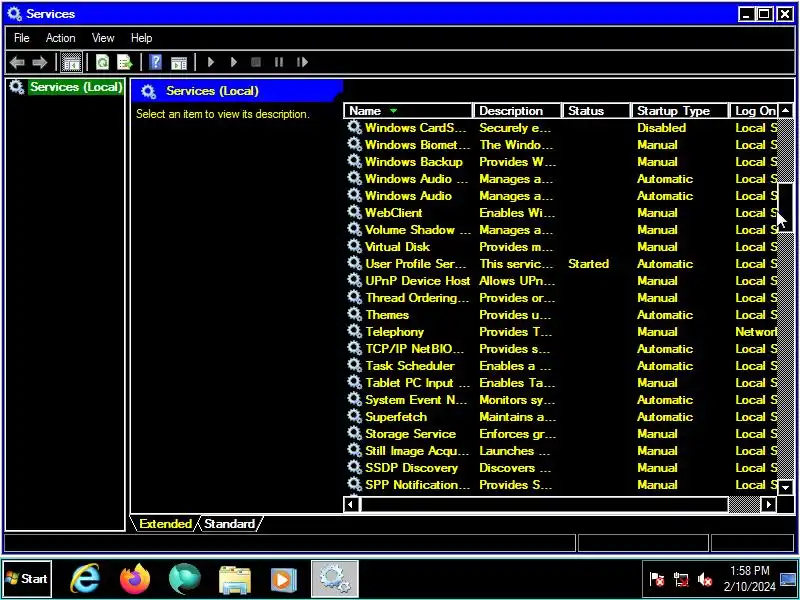Image resolution: width=800 pixels, height=600 pixels.
Task: Sort by the Log On column header
Action: tap(754, 111)
